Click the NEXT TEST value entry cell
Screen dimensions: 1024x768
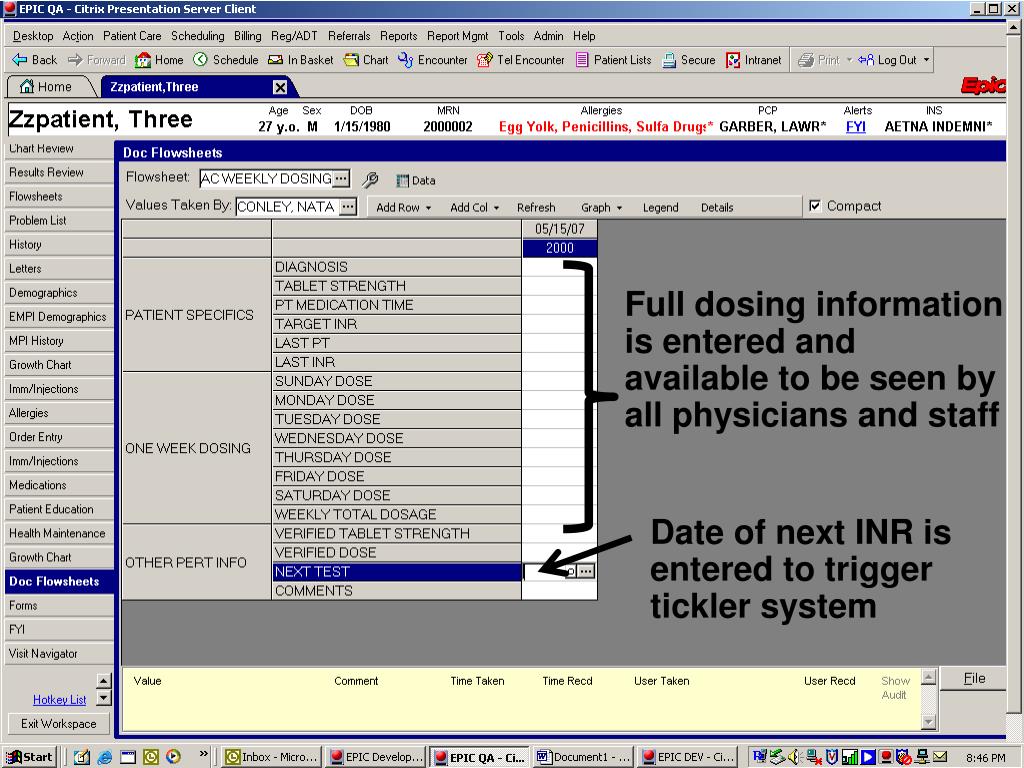click(550, 571)
